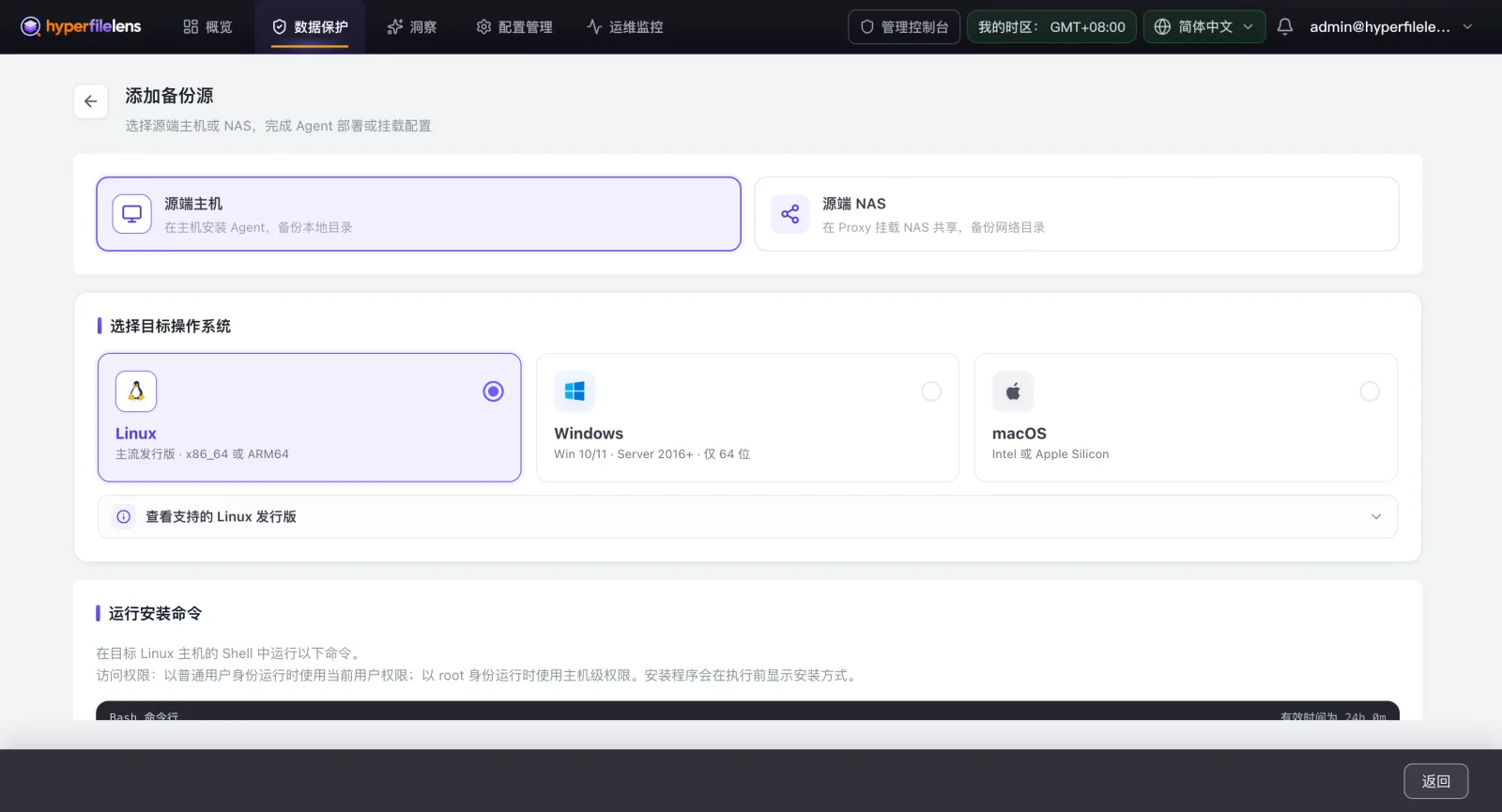Open the 运维监控 tab
This screenshot has height=812, width=1502.
pyautogui.click(x=625, y=26)
